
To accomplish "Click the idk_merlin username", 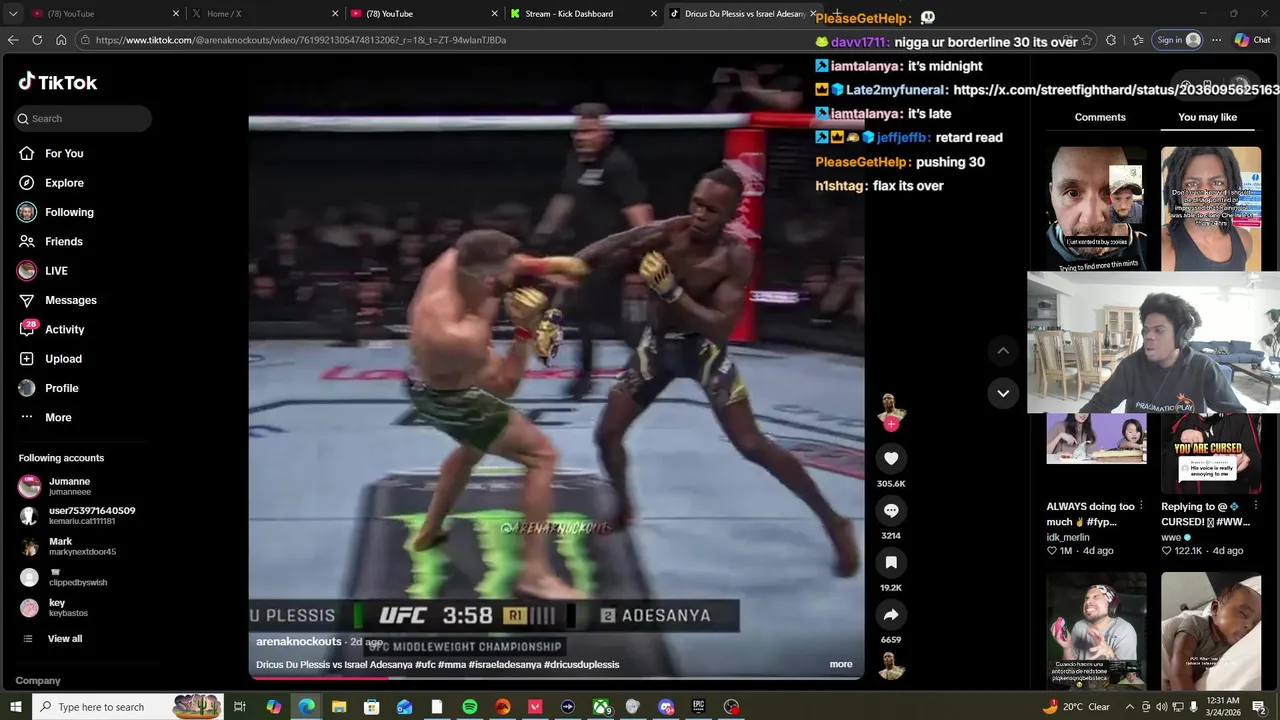I will [1068, 537].
